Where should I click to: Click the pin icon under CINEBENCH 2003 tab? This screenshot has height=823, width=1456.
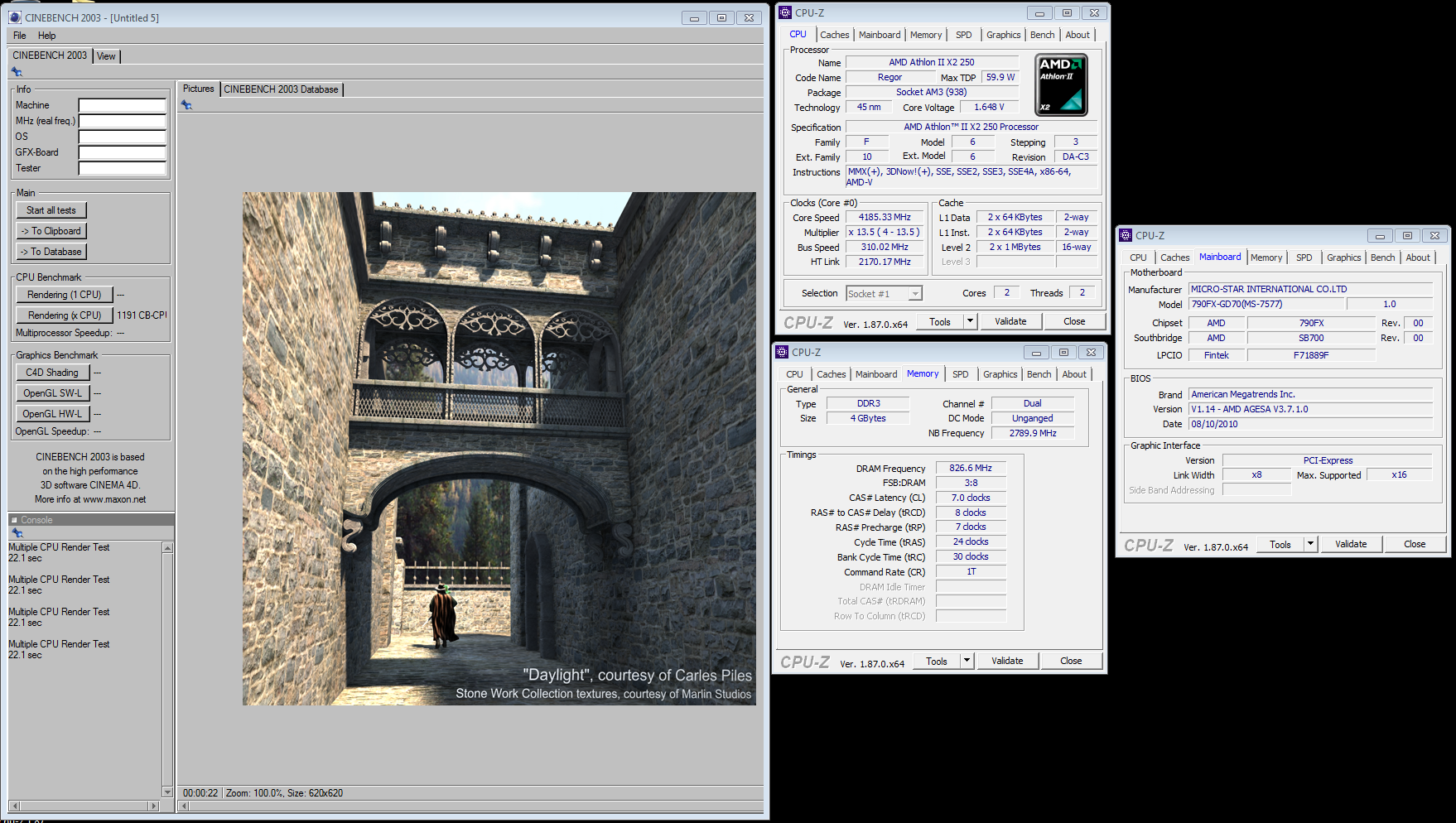[17, 72]
